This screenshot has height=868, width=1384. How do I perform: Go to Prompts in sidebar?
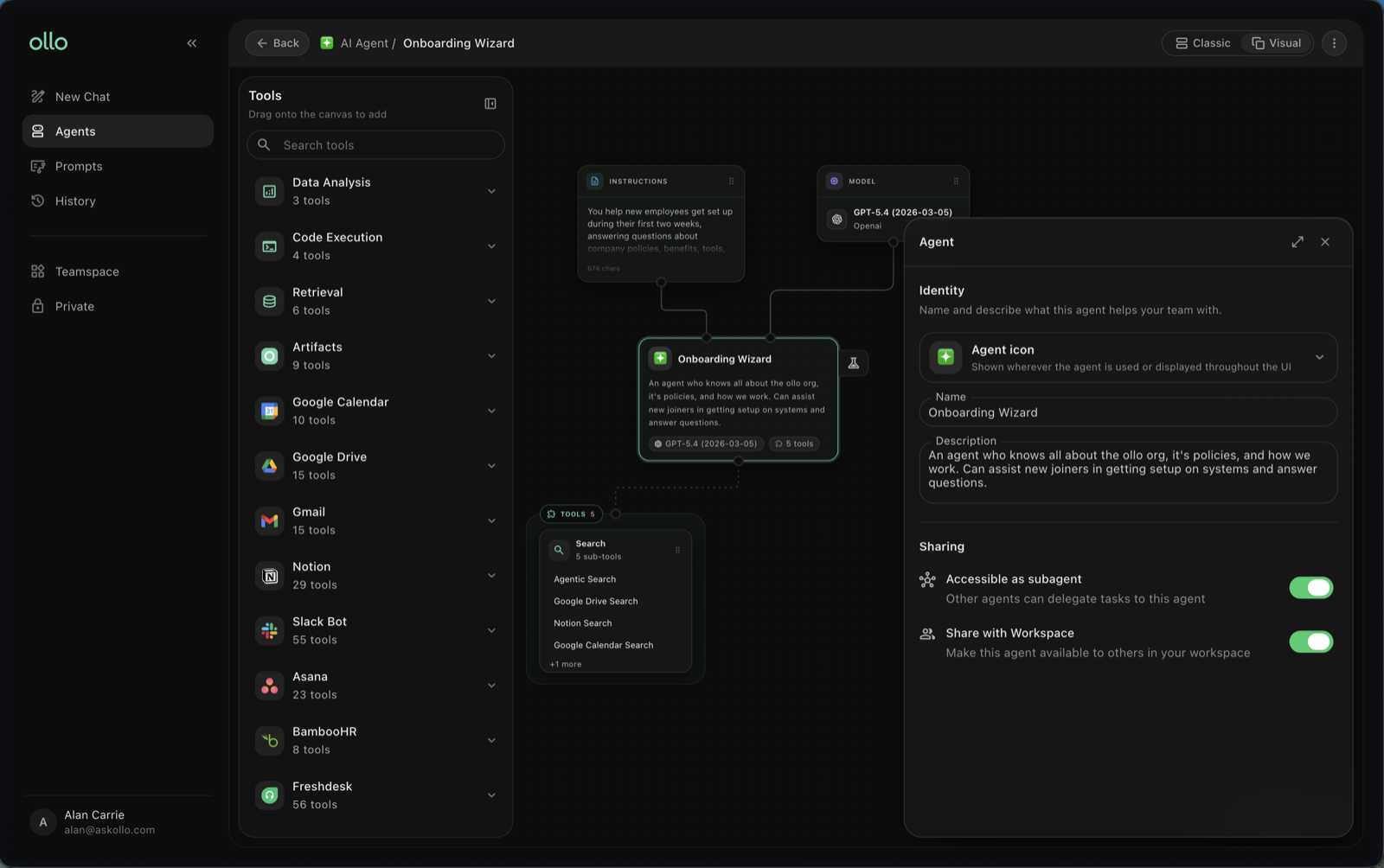(118, 166)
